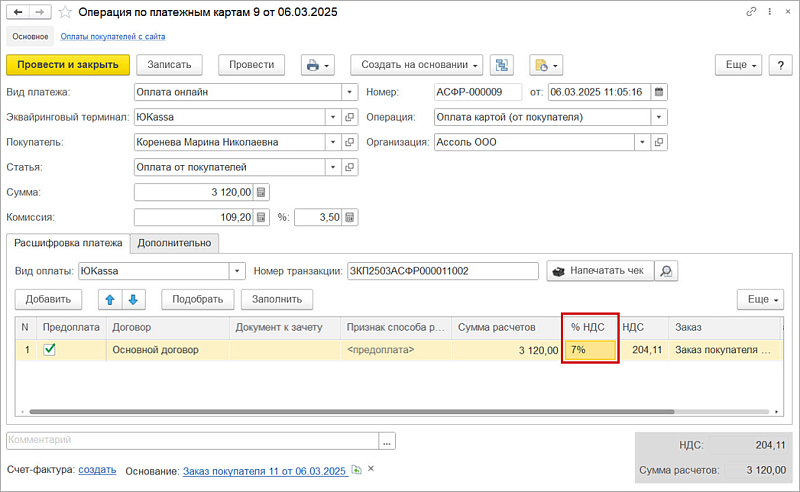Toggle the Предоплата checkbox in row 1
The width and height of the screenshot is (800, 492).
coord(49,350)
